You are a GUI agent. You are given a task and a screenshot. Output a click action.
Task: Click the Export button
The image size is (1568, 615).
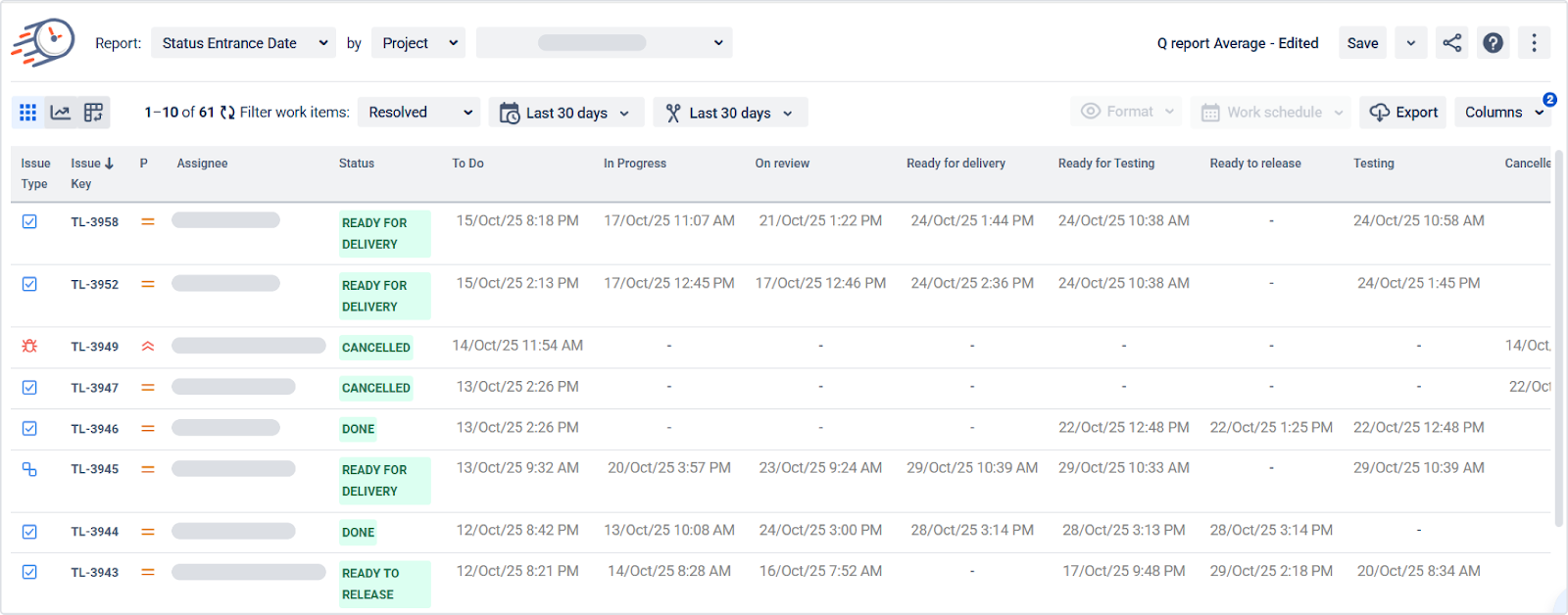pyautogui.click(x=1403, y=113)
